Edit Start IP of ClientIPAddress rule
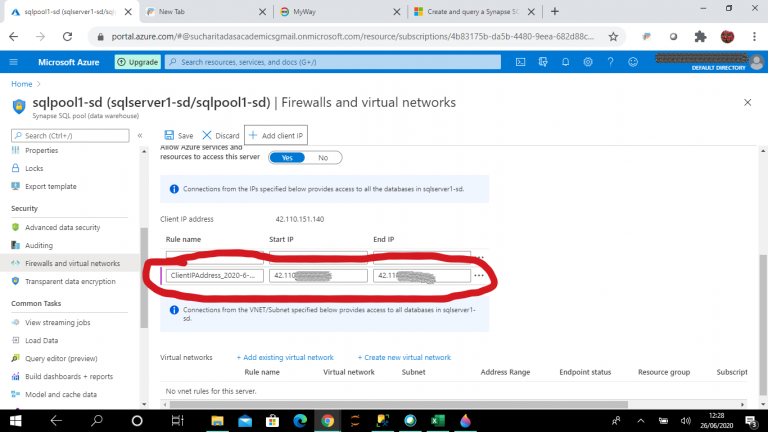Image resolution: width=768 pixels, height=432 pixels. [x=318, y=276]
